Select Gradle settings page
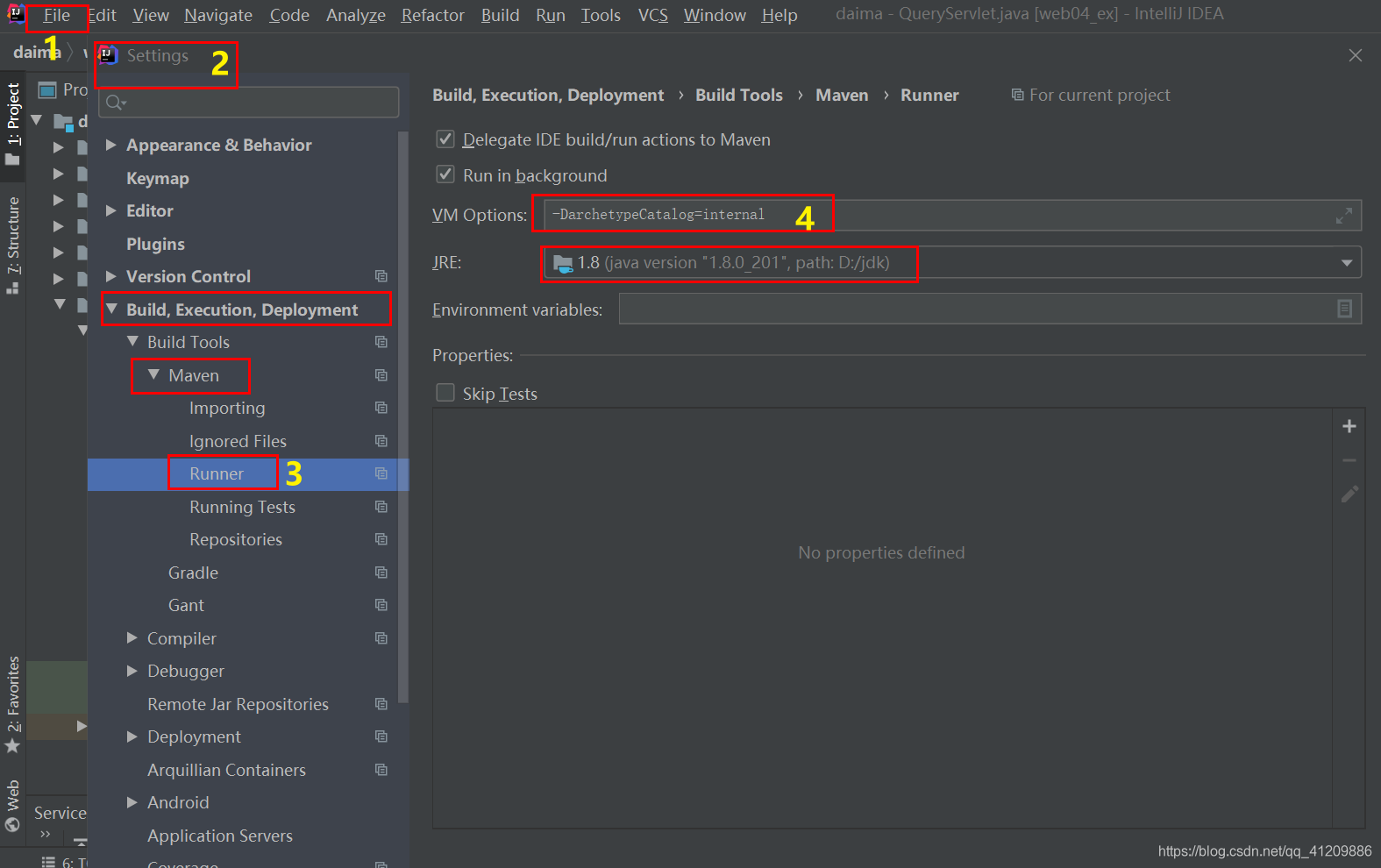 [193, 573]
